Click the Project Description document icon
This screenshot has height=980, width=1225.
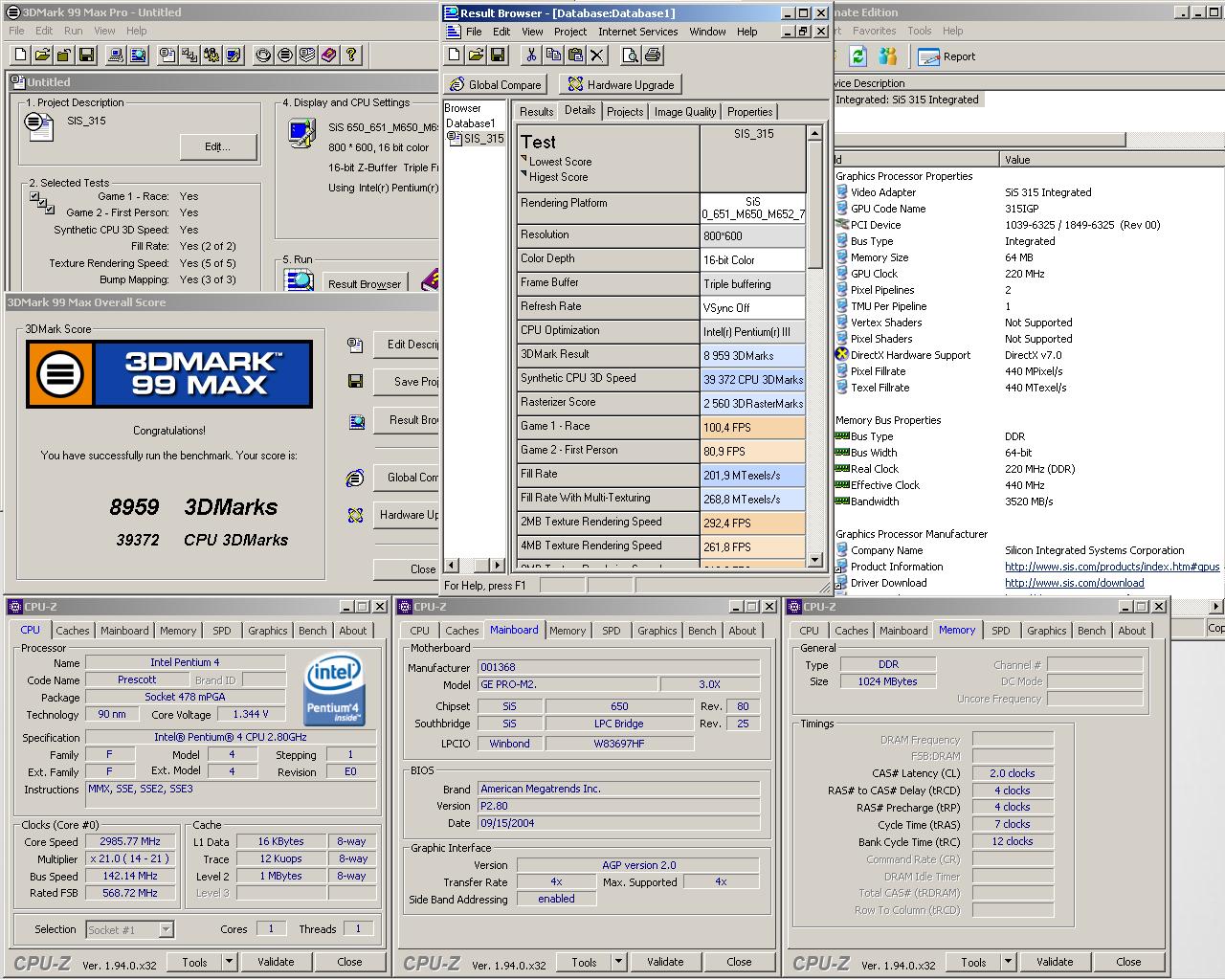tap(39, 126)
